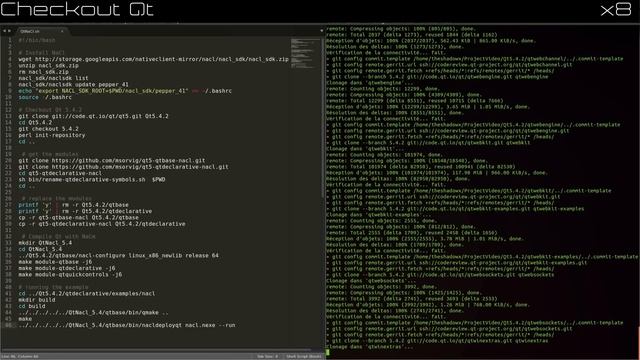
Task: Click the 'naclsdk update pepper_41' line
Action: coord(73,84)
